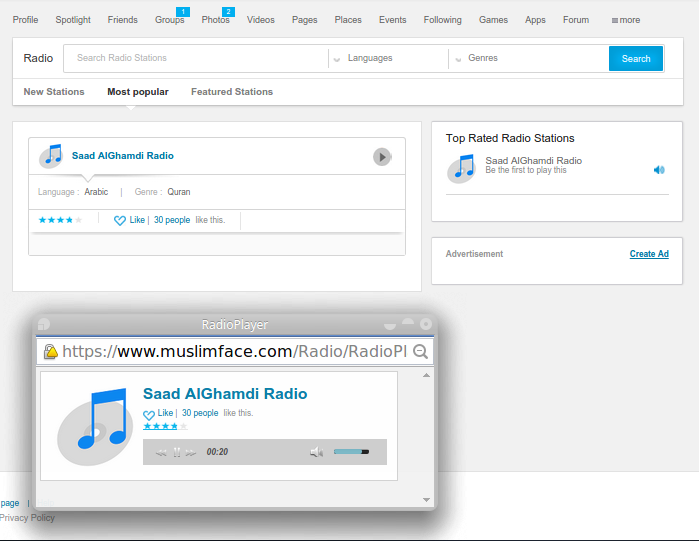699x541 pixels.
Task: Click the music note thumbnail in Top Rated list
Action: click(462, 169)
